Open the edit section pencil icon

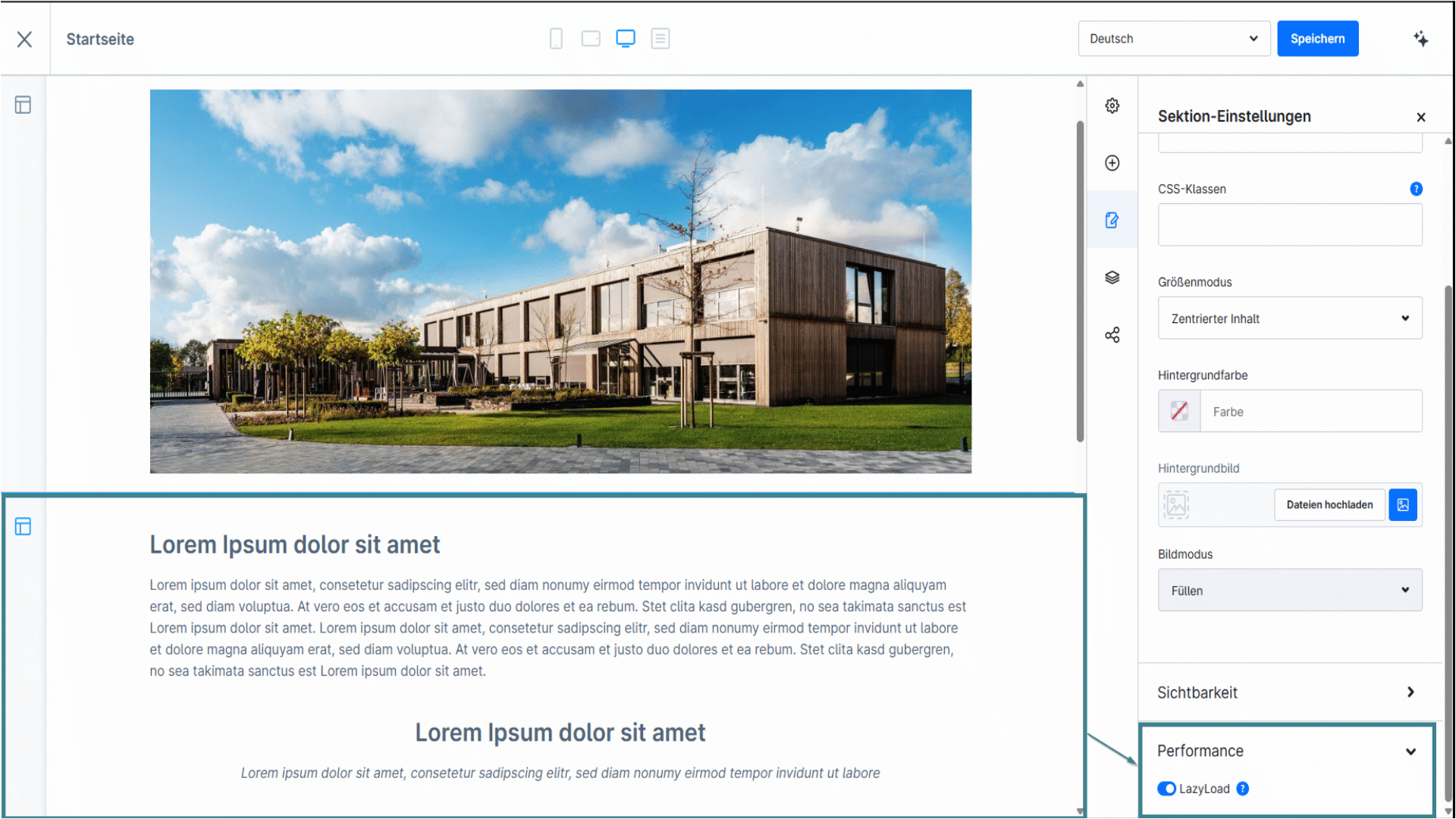coord(1112,221)
